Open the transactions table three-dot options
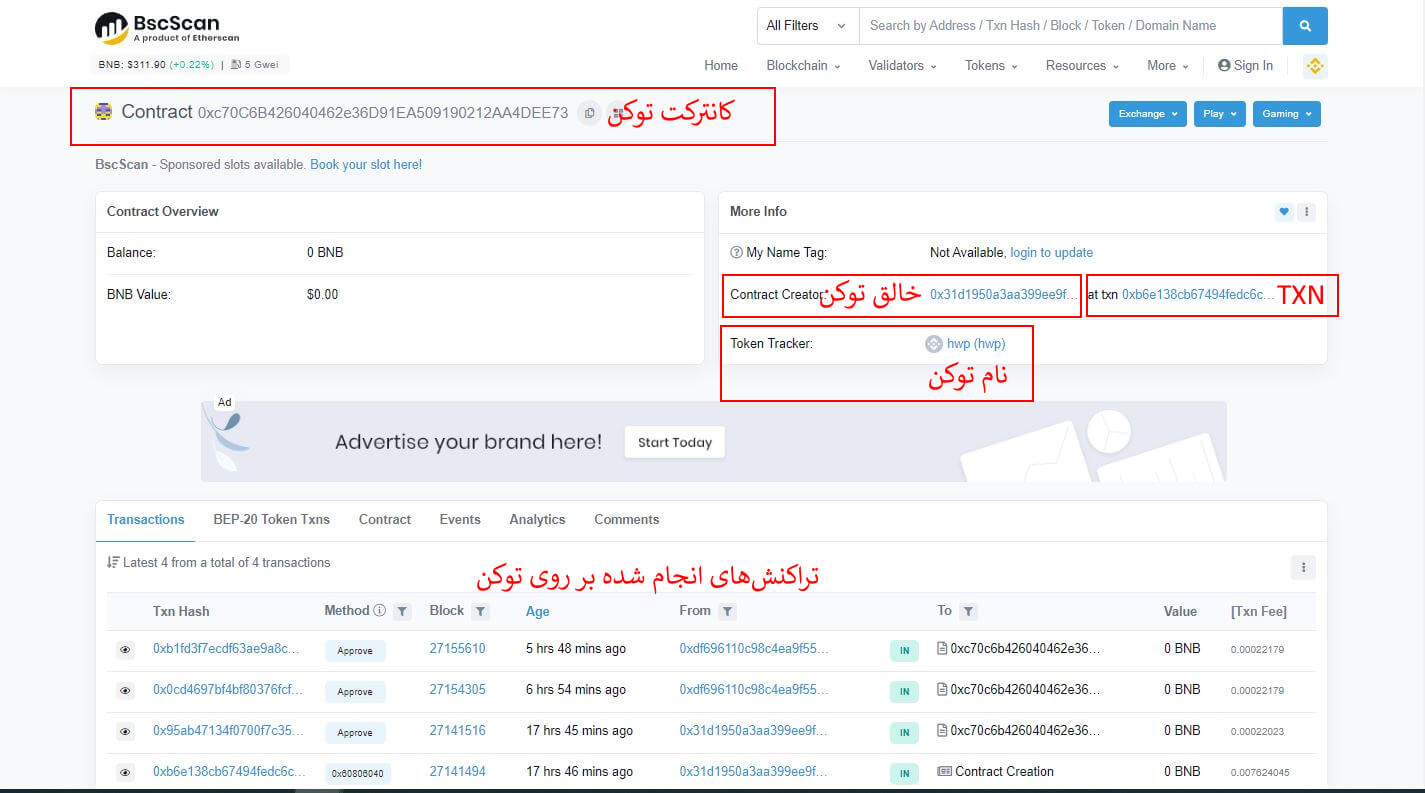Image resolution: width=1425 pixels, height=793 pixels. [1303, 567]
